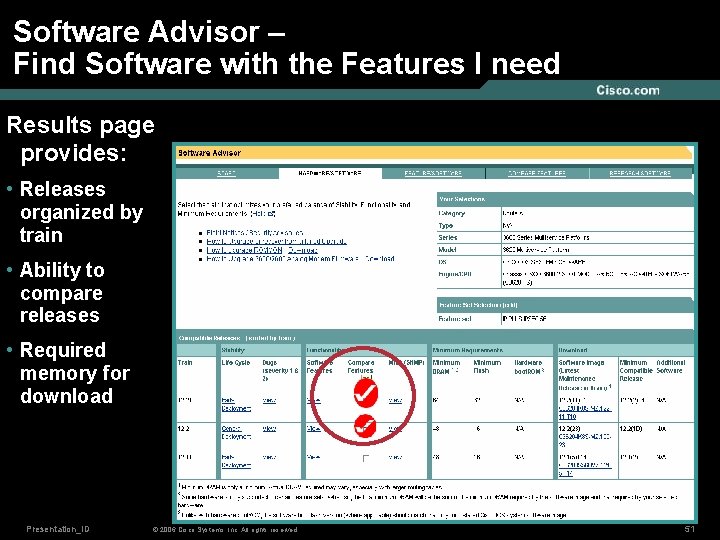Select the 12.2(10) minimum compatible release
720x540 pixels.
[x=633, y=429]
